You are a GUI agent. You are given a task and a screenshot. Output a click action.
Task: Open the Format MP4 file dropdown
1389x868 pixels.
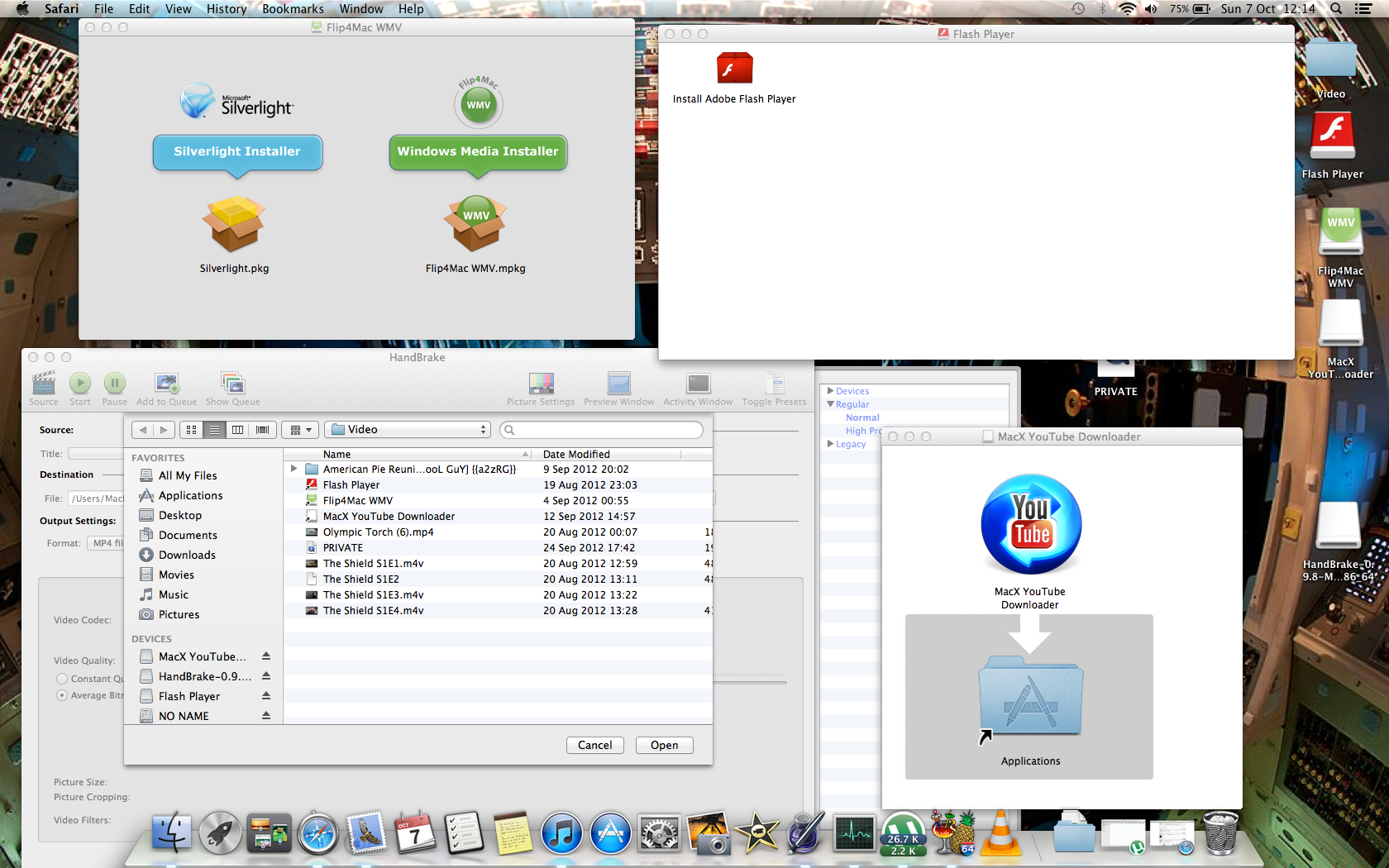tap(107, 543)
